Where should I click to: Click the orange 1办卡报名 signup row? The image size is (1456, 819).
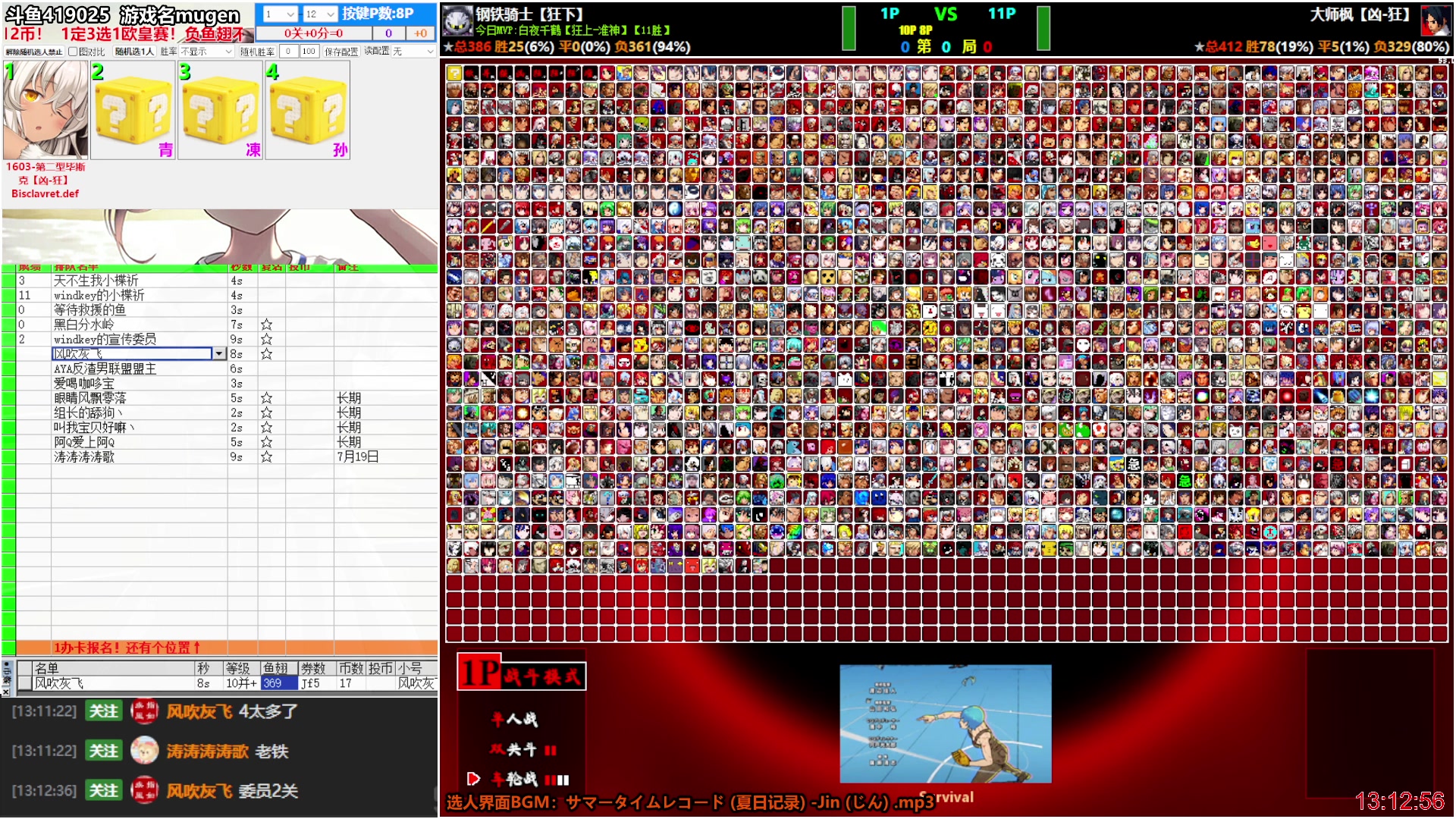[x=227, y=648]
